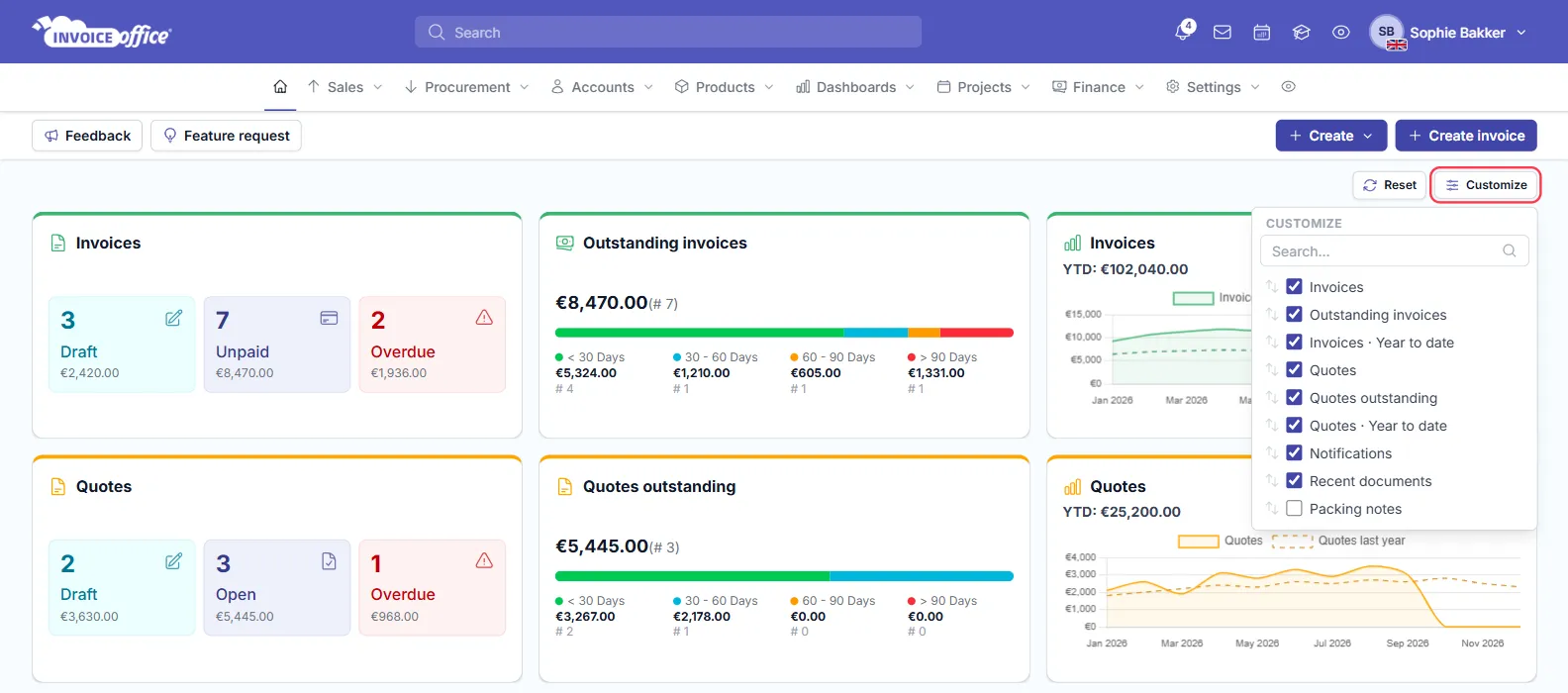Click the eye icon after Settings menu
This screenshot has width=1568, height=693.
(1289, 87)
